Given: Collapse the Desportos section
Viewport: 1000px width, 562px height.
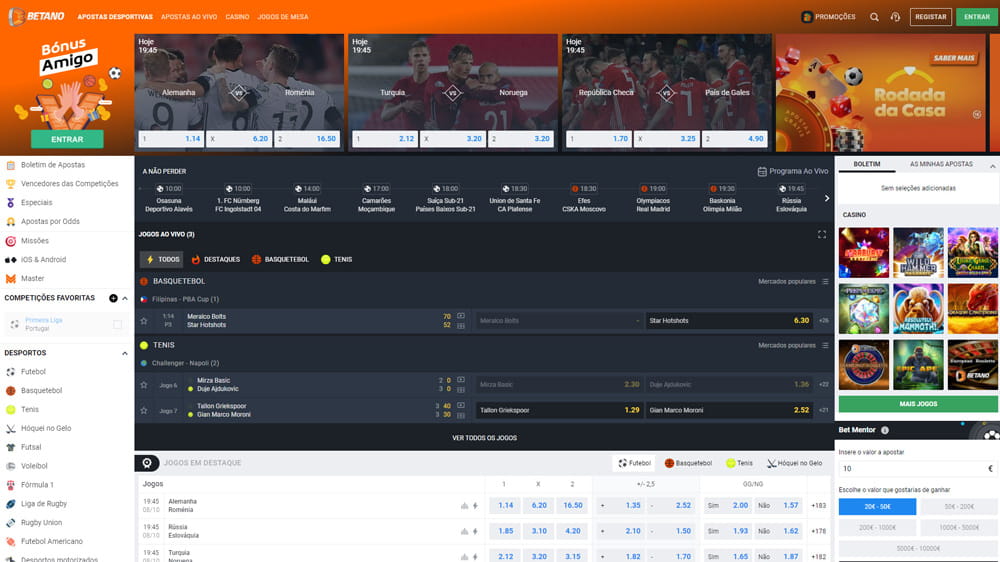Looking at the screenshot, I should pyautogui.click(x=125, y=353).
